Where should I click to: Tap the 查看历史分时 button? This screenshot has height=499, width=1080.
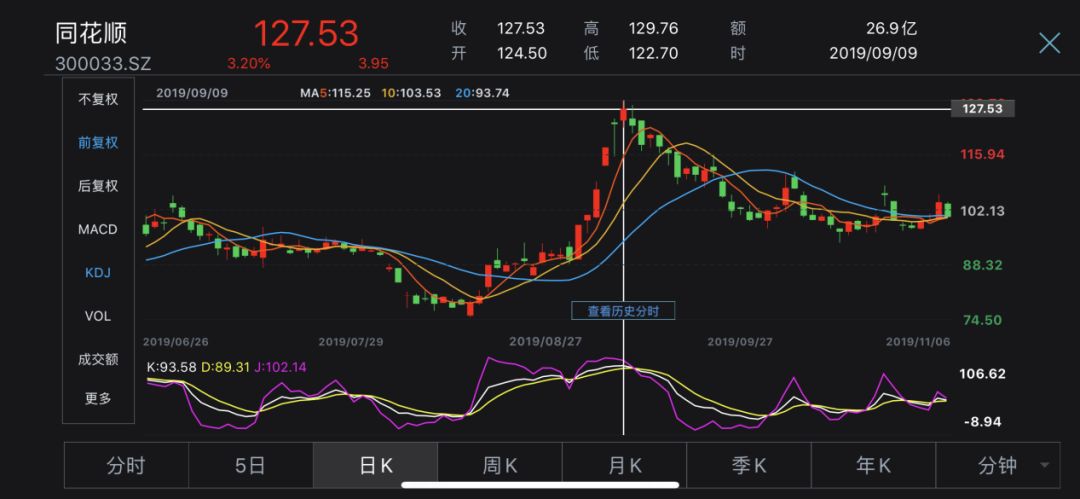coord(623,312)
